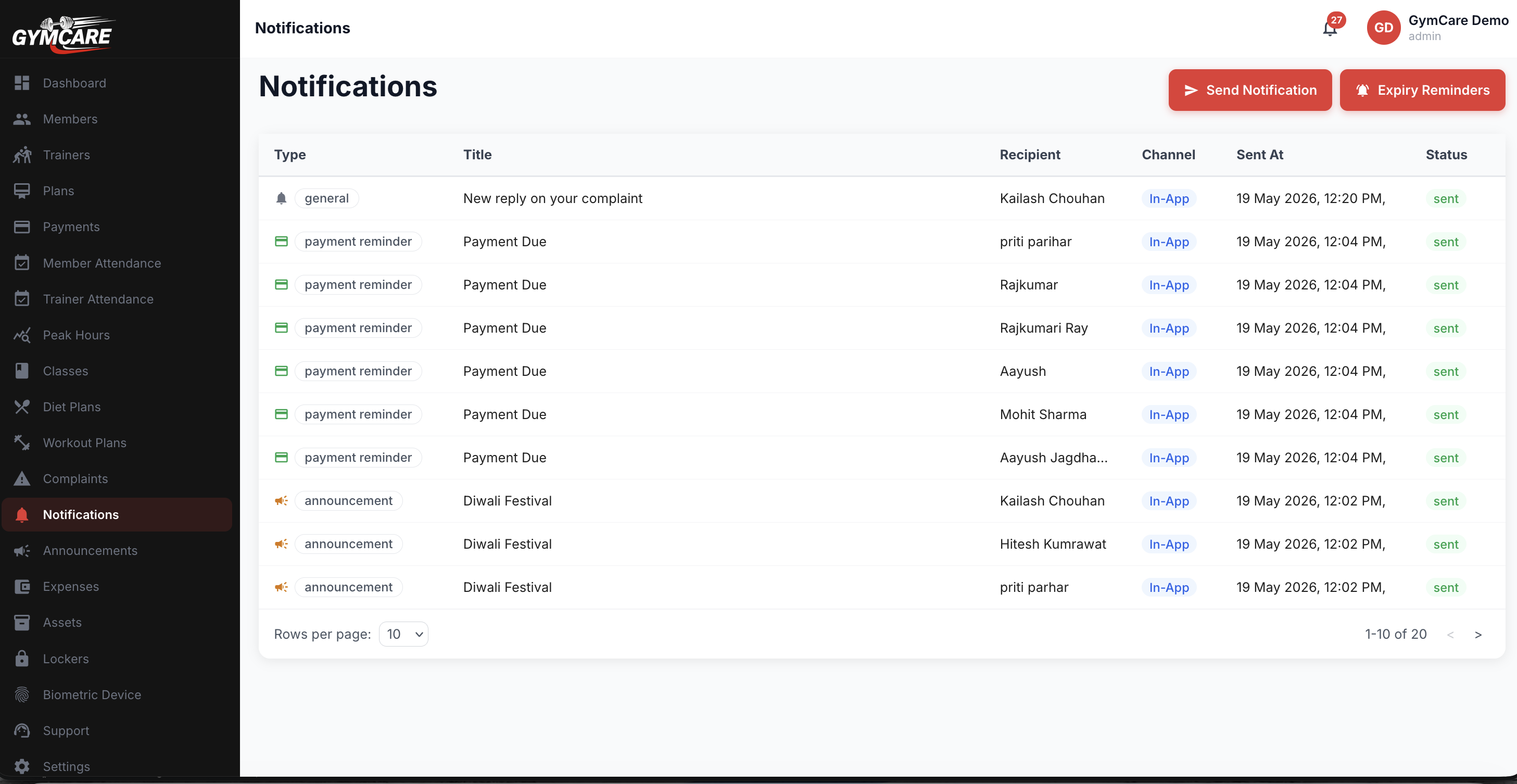Image resolution: width=1517 pixels, height=784 pixels.
Task: Click the red Notifications bell icon in sidebar
Action: [x=22, y=515]
